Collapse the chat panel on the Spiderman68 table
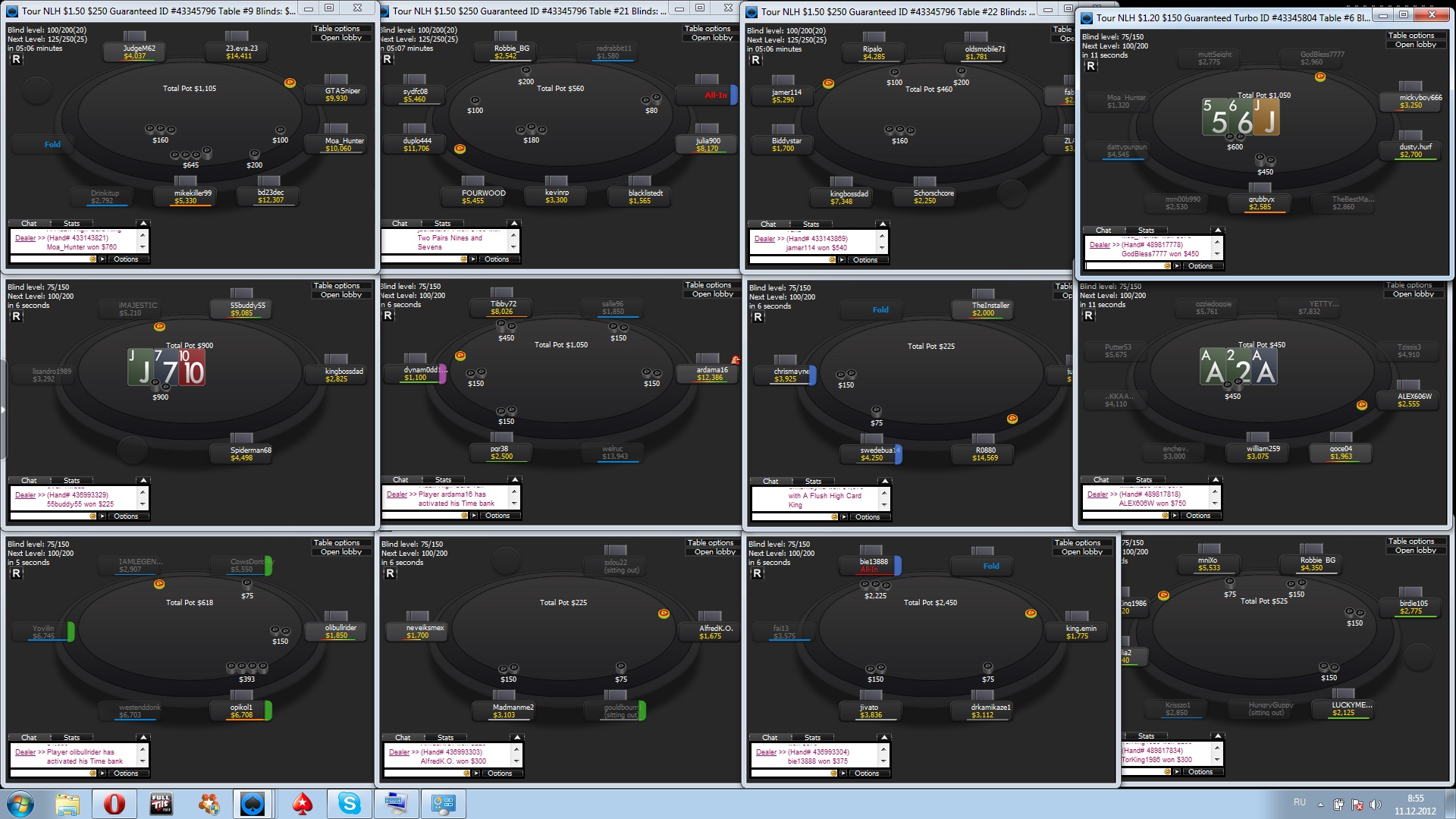The width and height of the screenshot is (1456, 819). (143, 481)
